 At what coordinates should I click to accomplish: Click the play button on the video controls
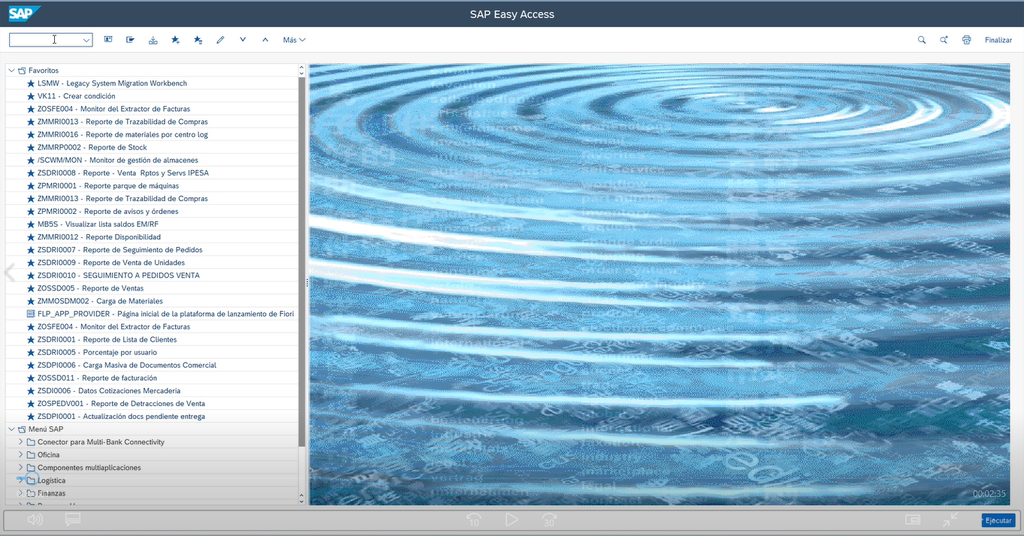(511, 520)
